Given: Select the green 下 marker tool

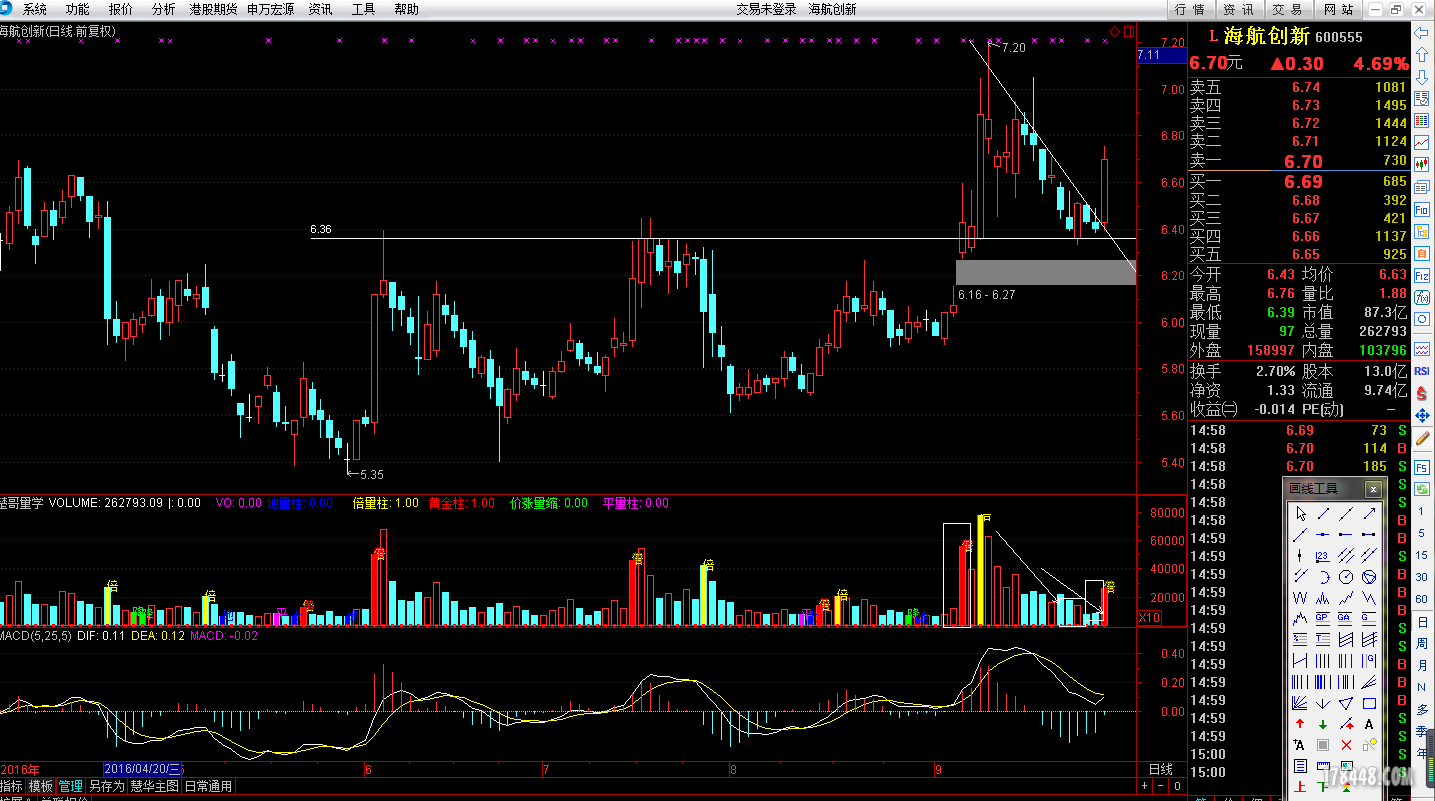Looking at the screenshot, I should 1322,787.
